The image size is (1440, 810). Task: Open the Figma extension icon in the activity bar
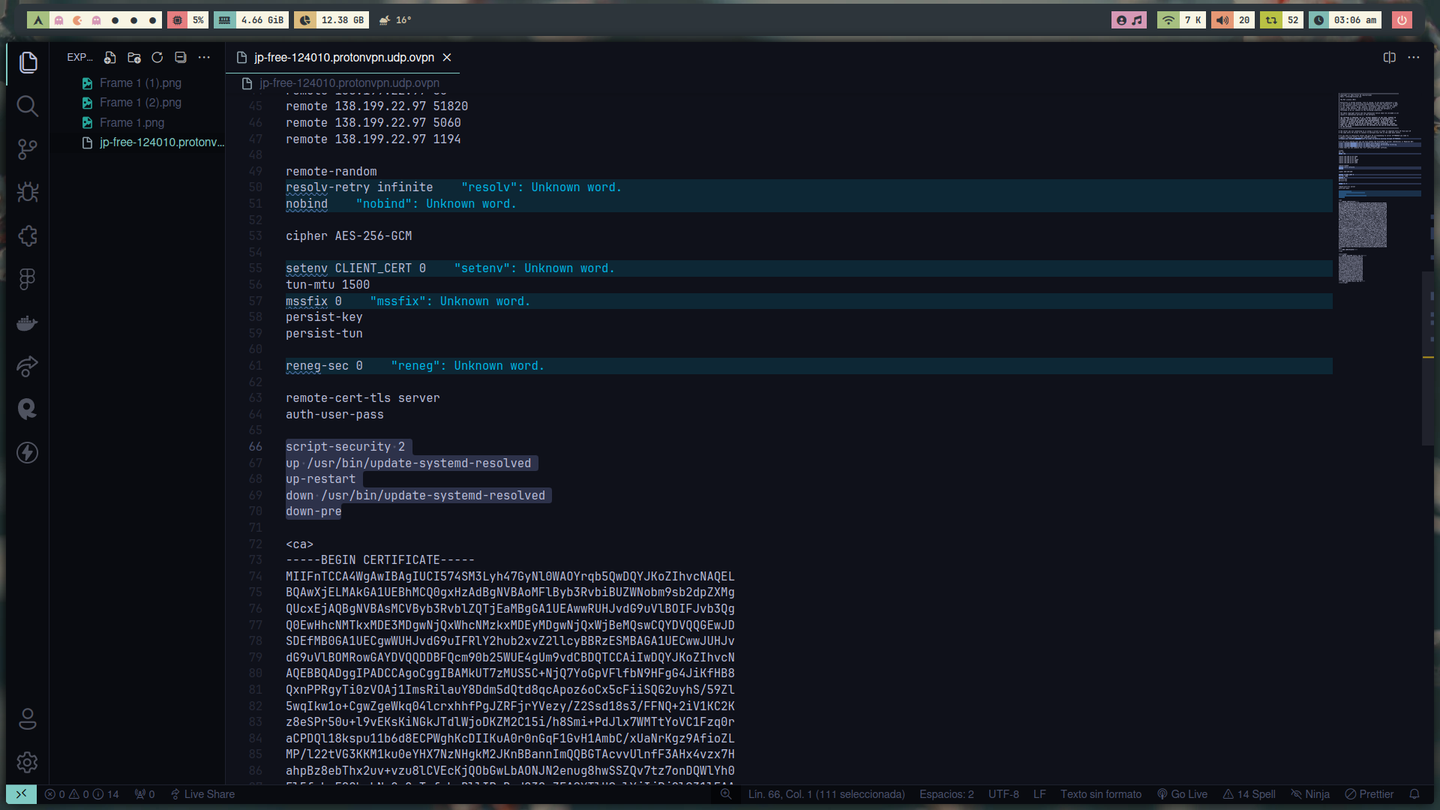tap(28, 279)
